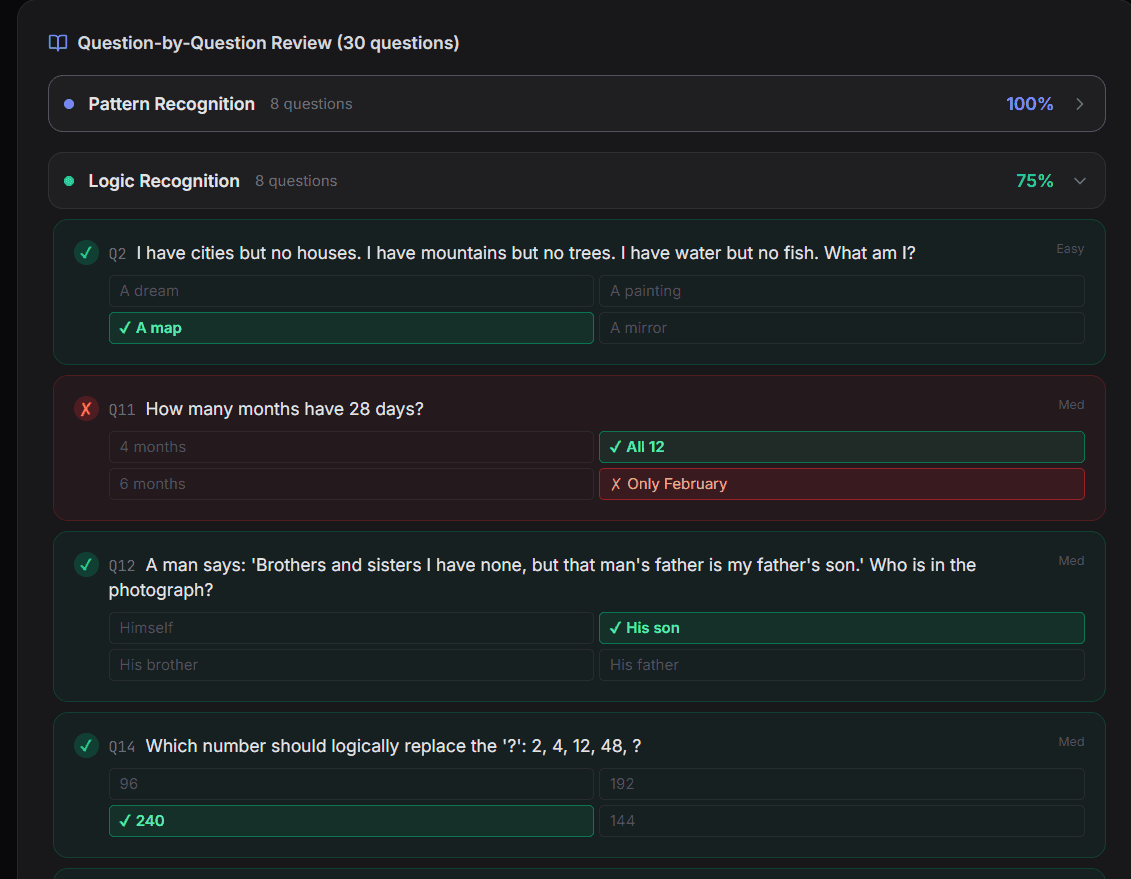
Task: Select the 'Himself' answer option on Q12
Action: pos(351,627)
